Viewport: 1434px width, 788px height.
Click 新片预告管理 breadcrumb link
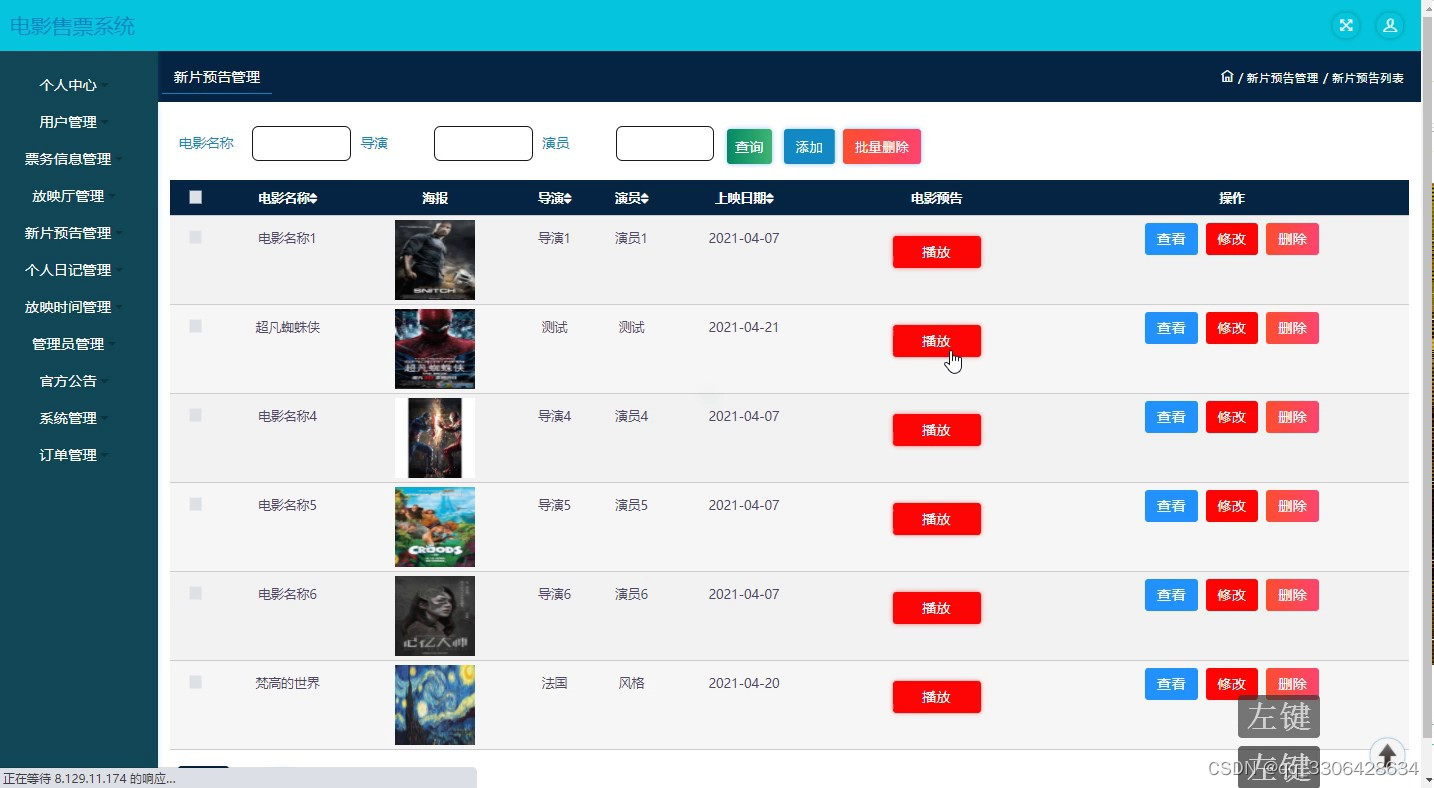coord(1282,78)
